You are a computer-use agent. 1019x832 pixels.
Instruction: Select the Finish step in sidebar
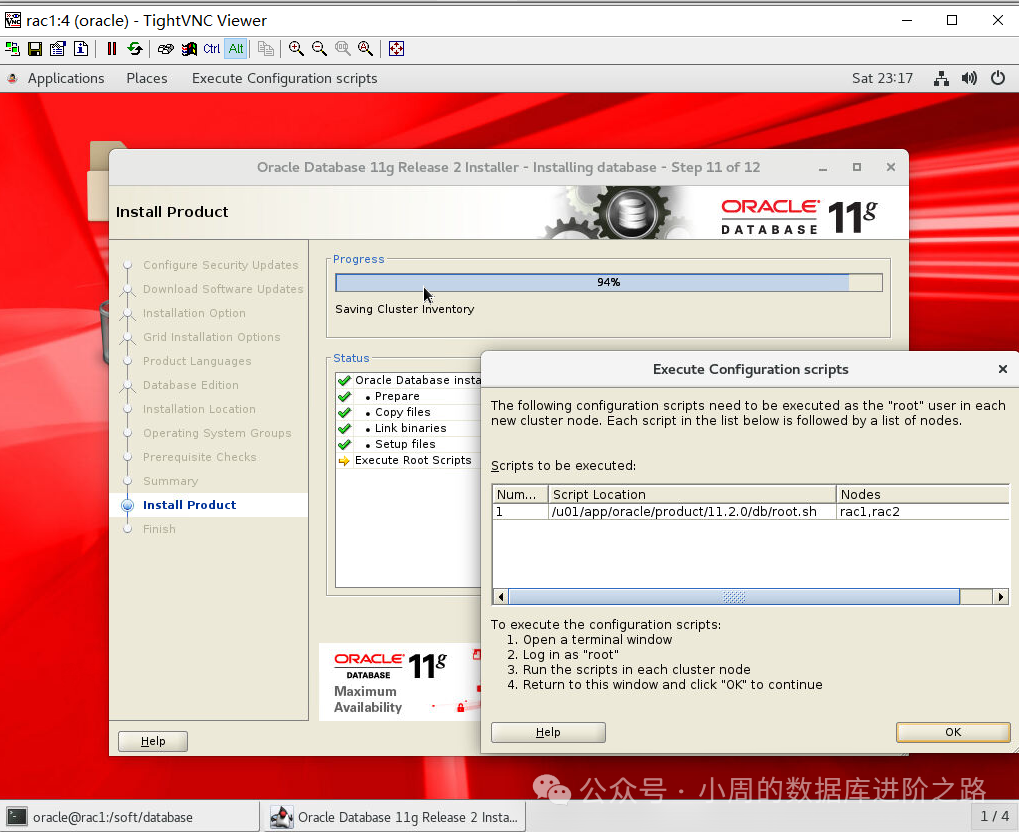159,529
